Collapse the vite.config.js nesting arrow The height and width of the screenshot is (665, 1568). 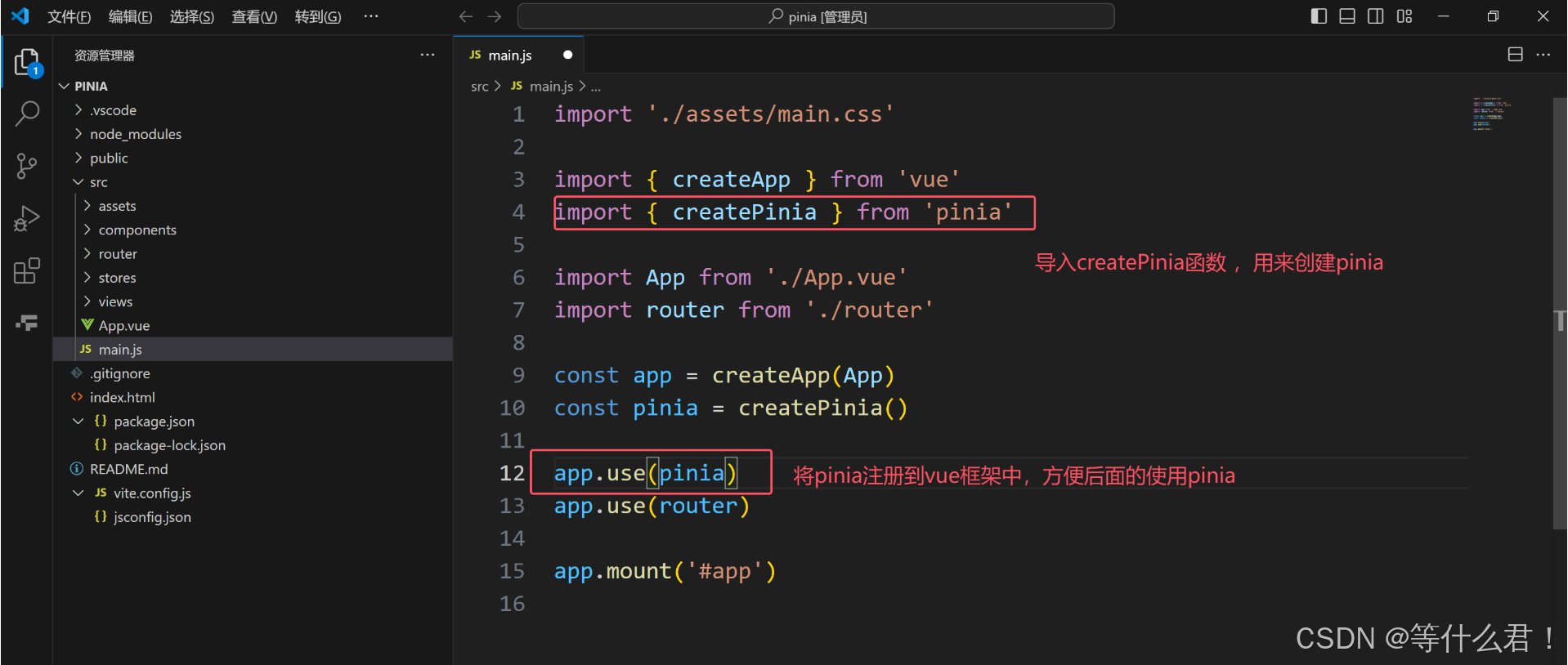[78, 493]
